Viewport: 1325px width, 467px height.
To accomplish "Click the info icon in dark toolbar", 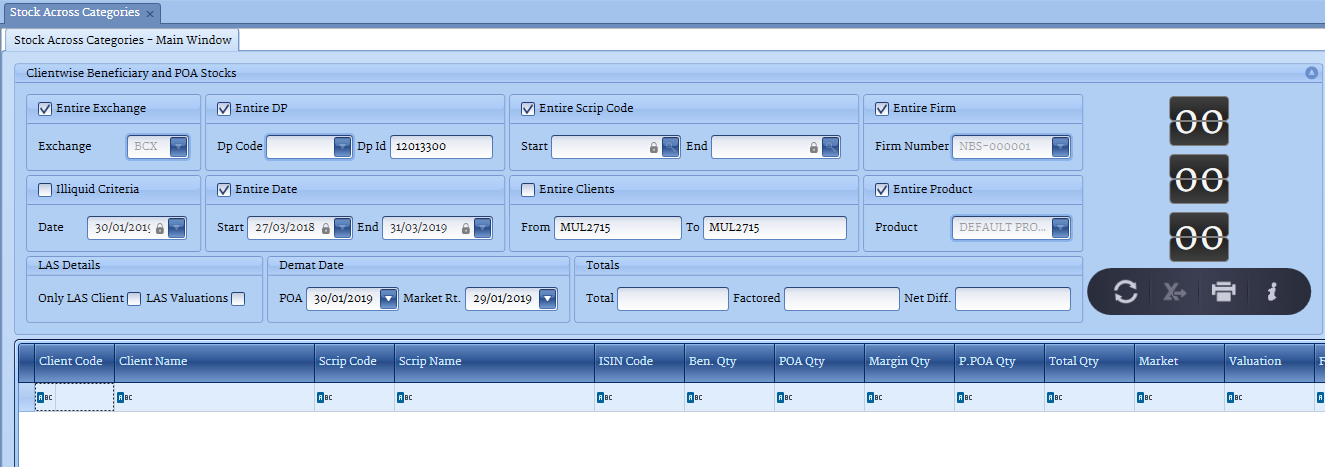I will click(1271, 292).
